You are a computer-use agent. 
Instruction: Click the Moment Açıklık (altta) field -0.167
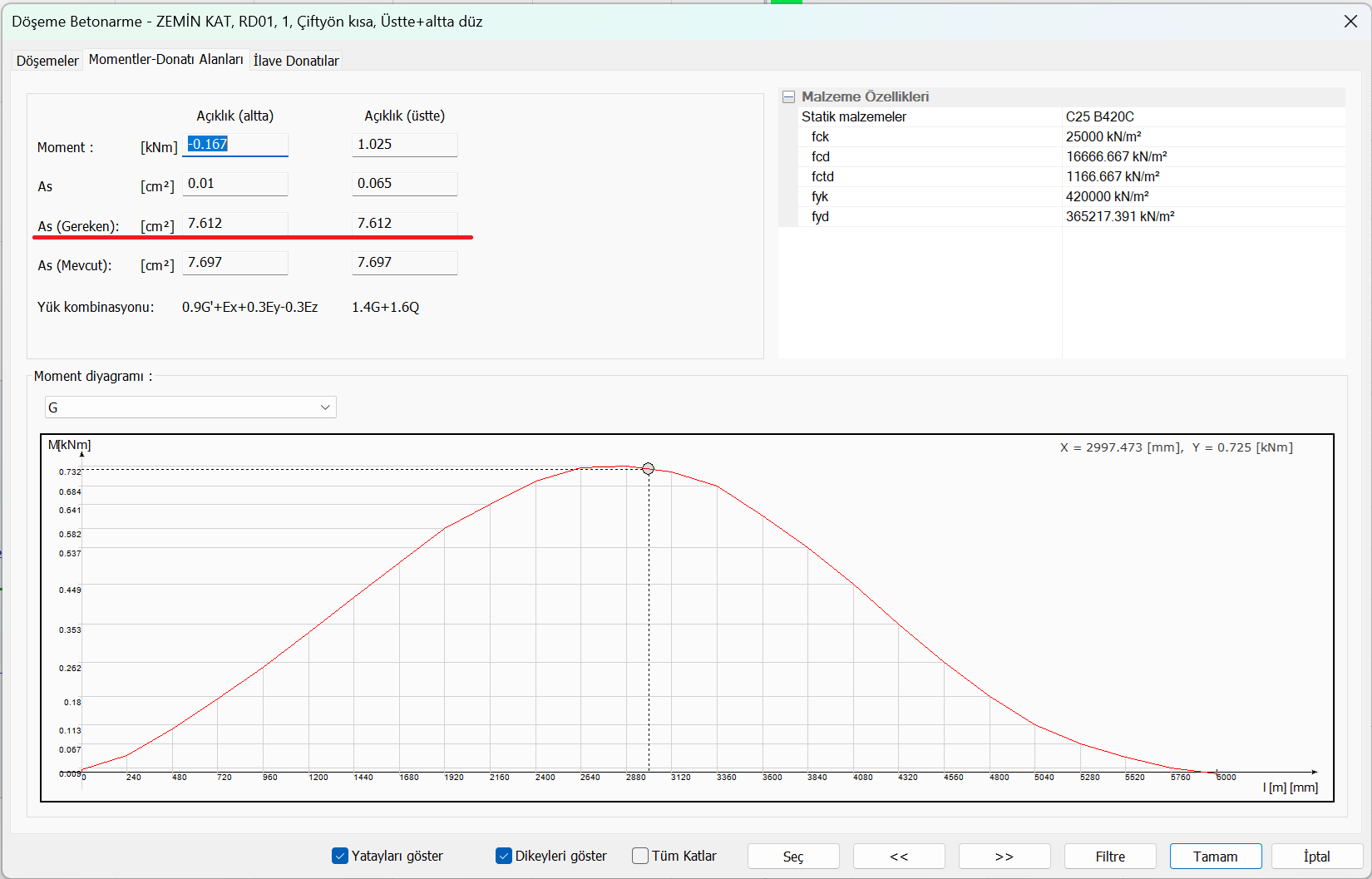click(235, 145)
